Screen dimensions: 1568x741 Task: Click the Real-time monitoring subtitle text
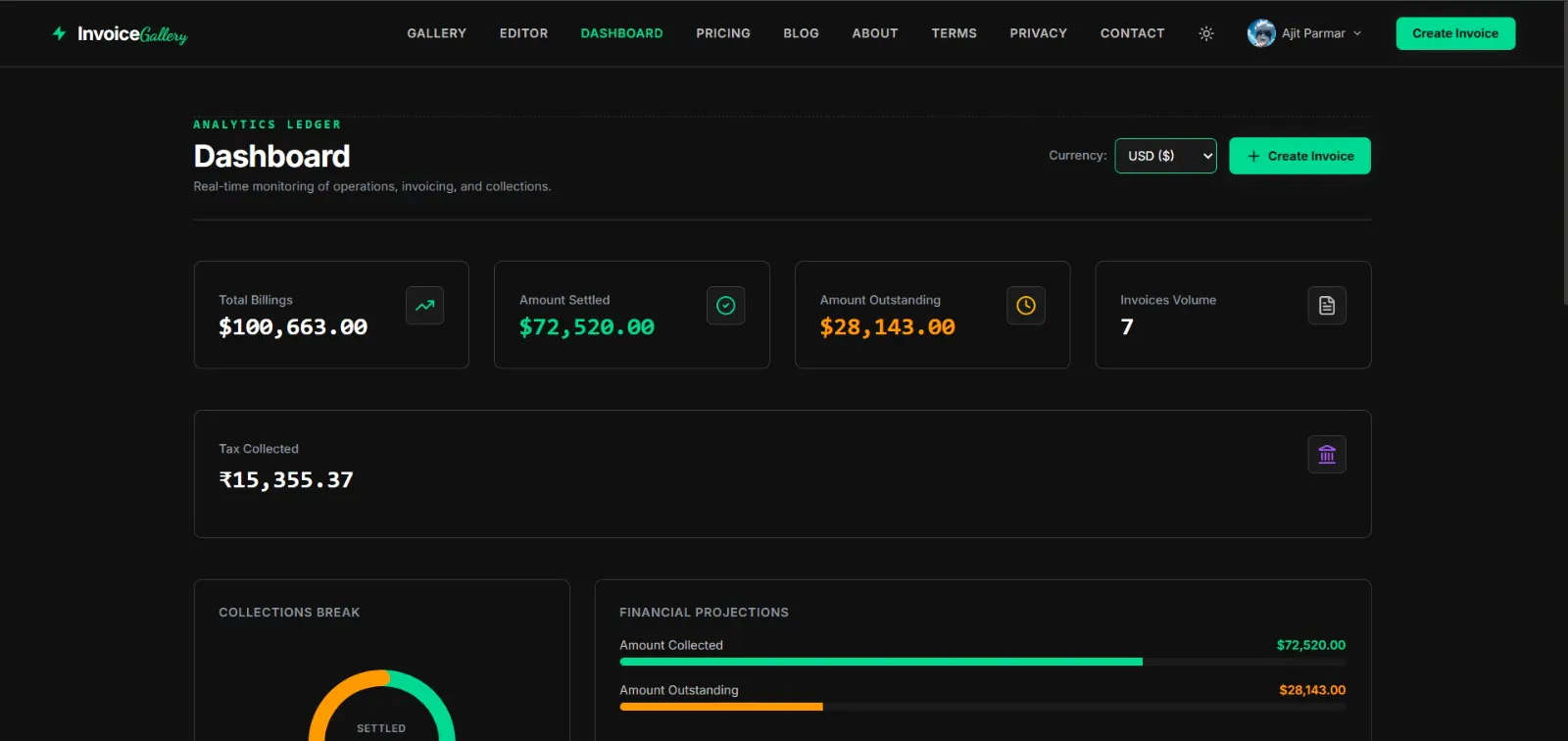click(x=372, y=186)
